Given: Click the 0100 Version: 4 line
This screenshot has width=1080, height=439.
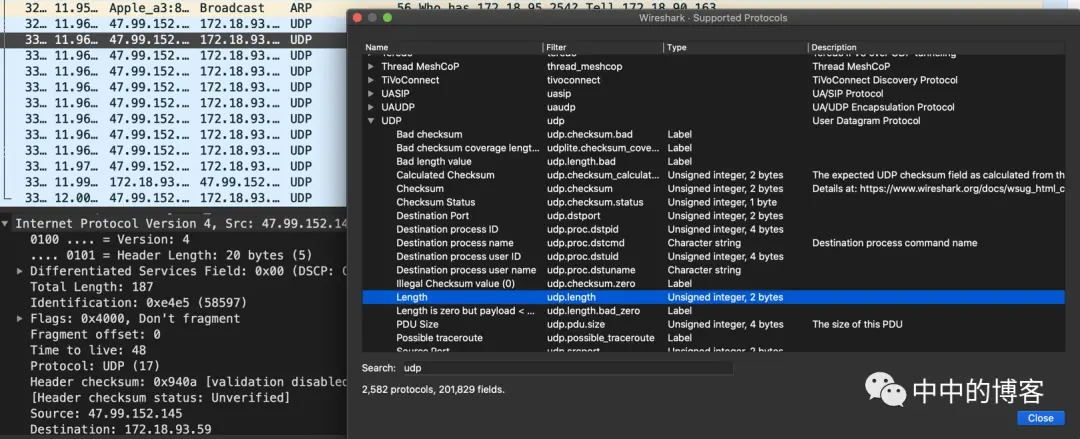Looking at the screenshot, I should pyautogui.click(x=110, y=240).
